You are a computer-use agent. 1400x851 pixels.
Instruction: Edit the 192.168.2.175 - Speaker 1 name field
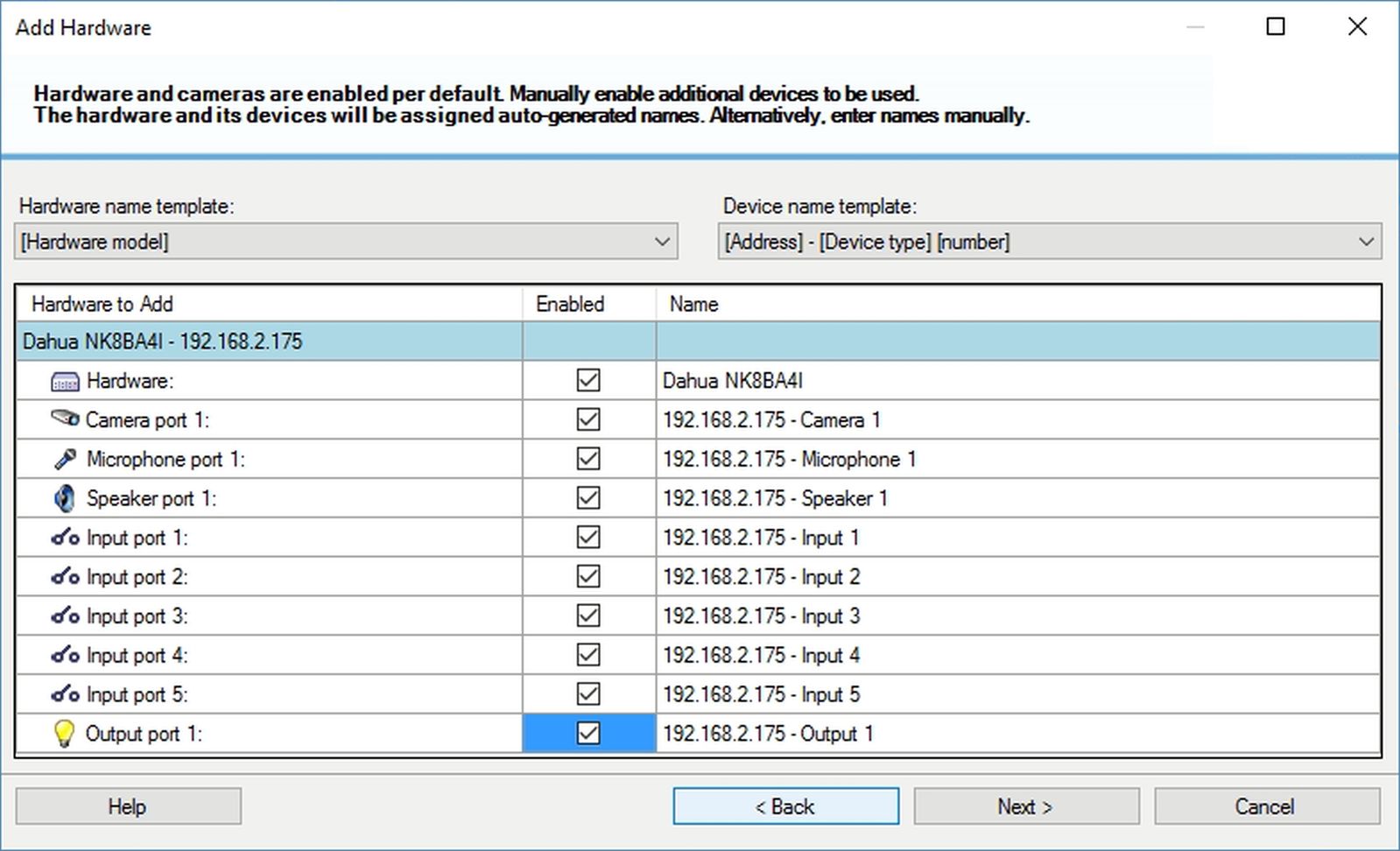click(x=1016, y=498)
